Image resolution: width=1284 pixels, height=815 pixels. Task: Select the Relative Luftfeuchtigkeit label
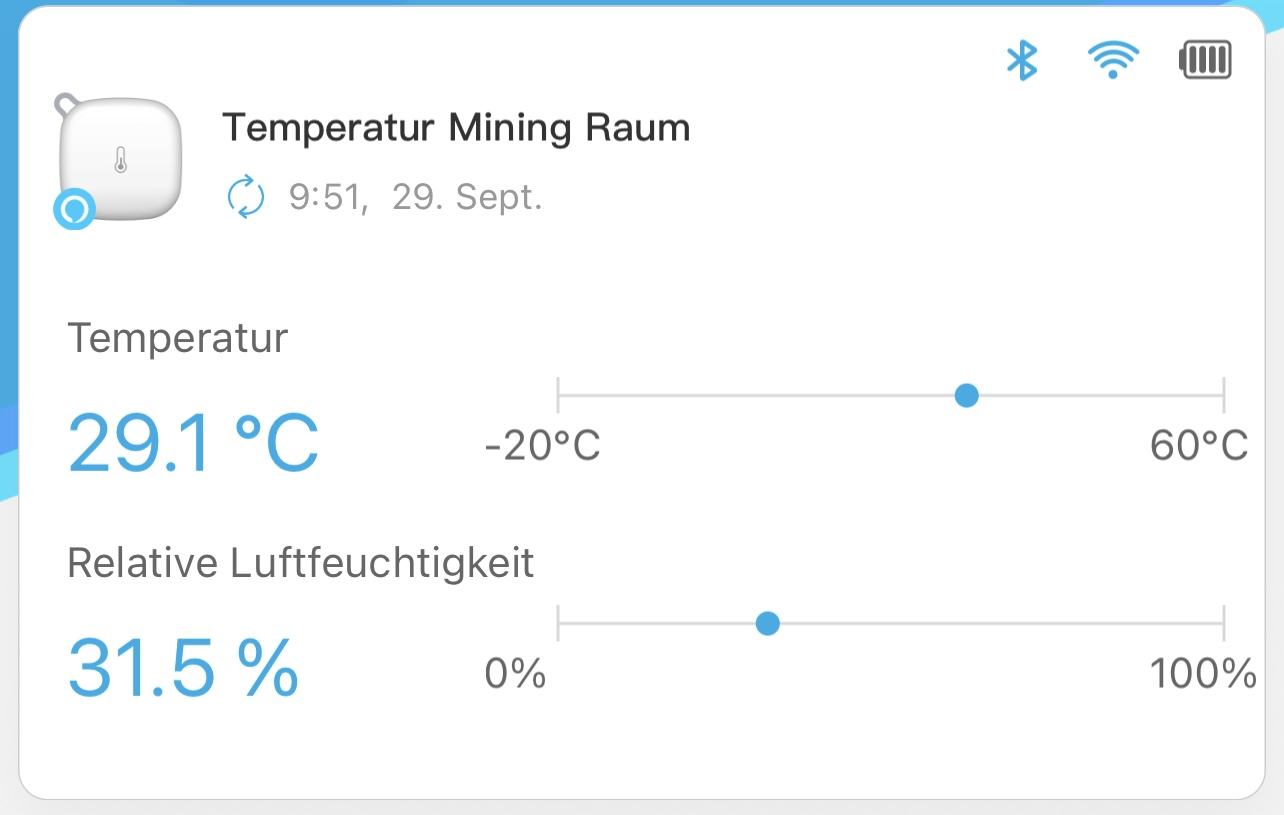(300, 563)
